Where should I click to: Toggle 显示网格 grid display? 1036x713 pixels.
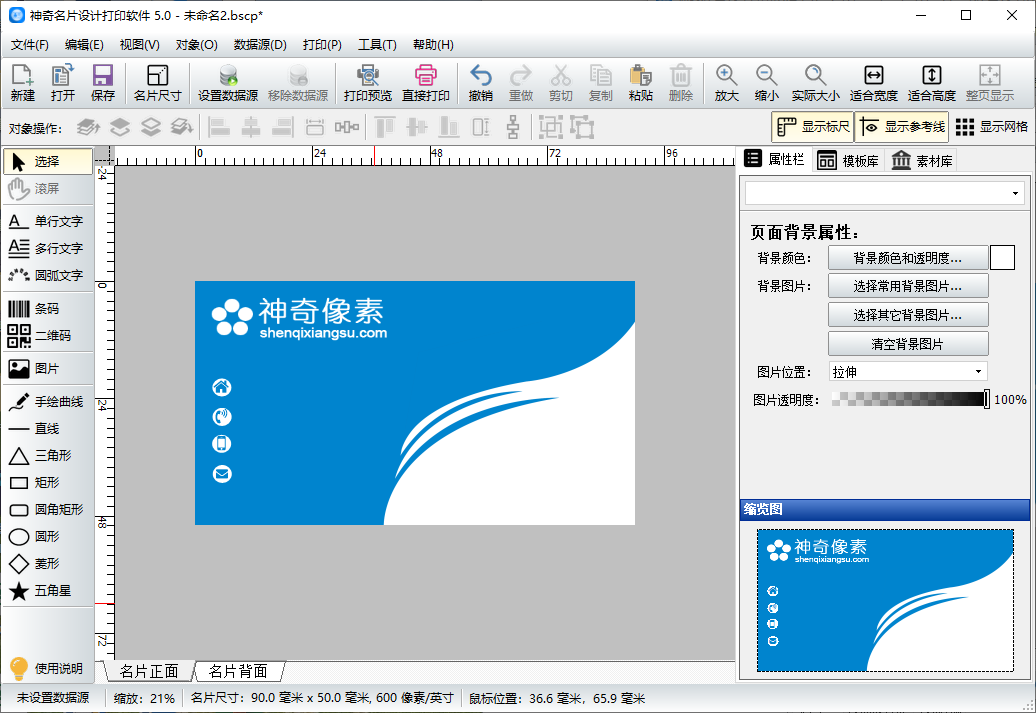(x=991, y=127)
